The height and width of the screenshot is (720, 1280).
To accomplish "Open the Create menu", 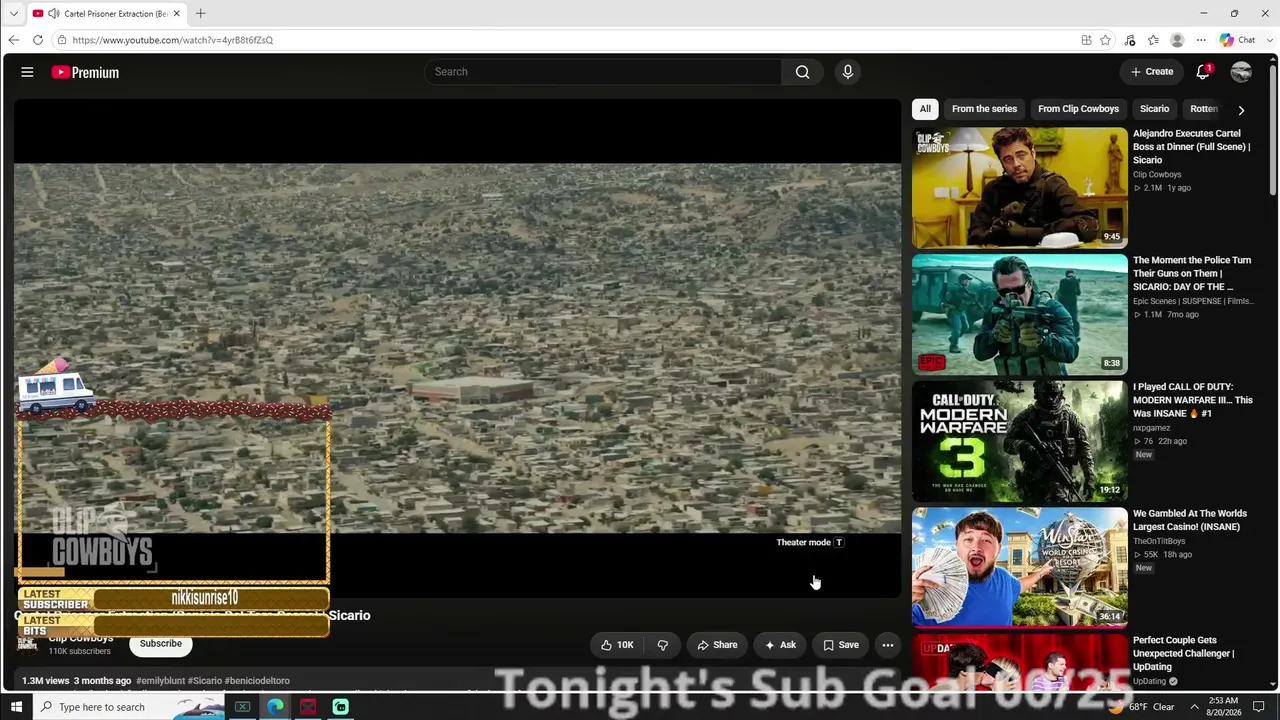I will (x=1151, y=72).
